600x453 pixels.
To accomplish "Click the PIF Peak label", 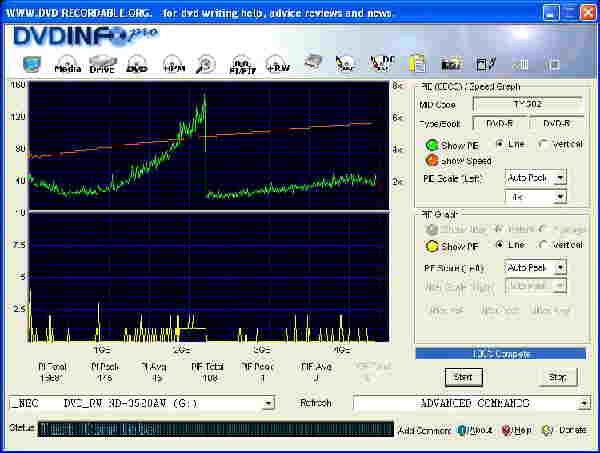I will point(258,367).
